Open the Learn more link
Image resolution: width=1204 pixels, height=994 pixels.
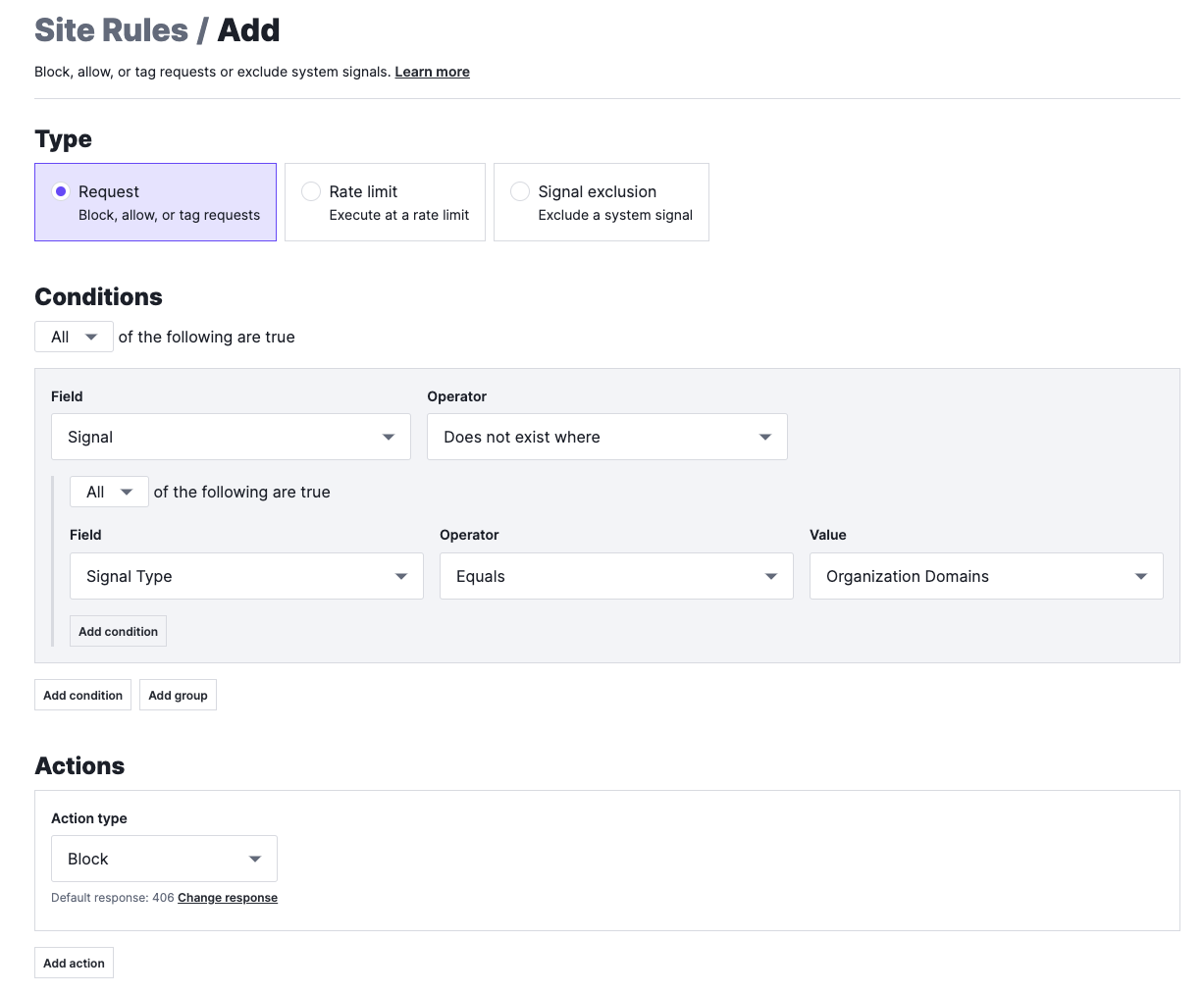pyautogui.click(x=432, y=72)
